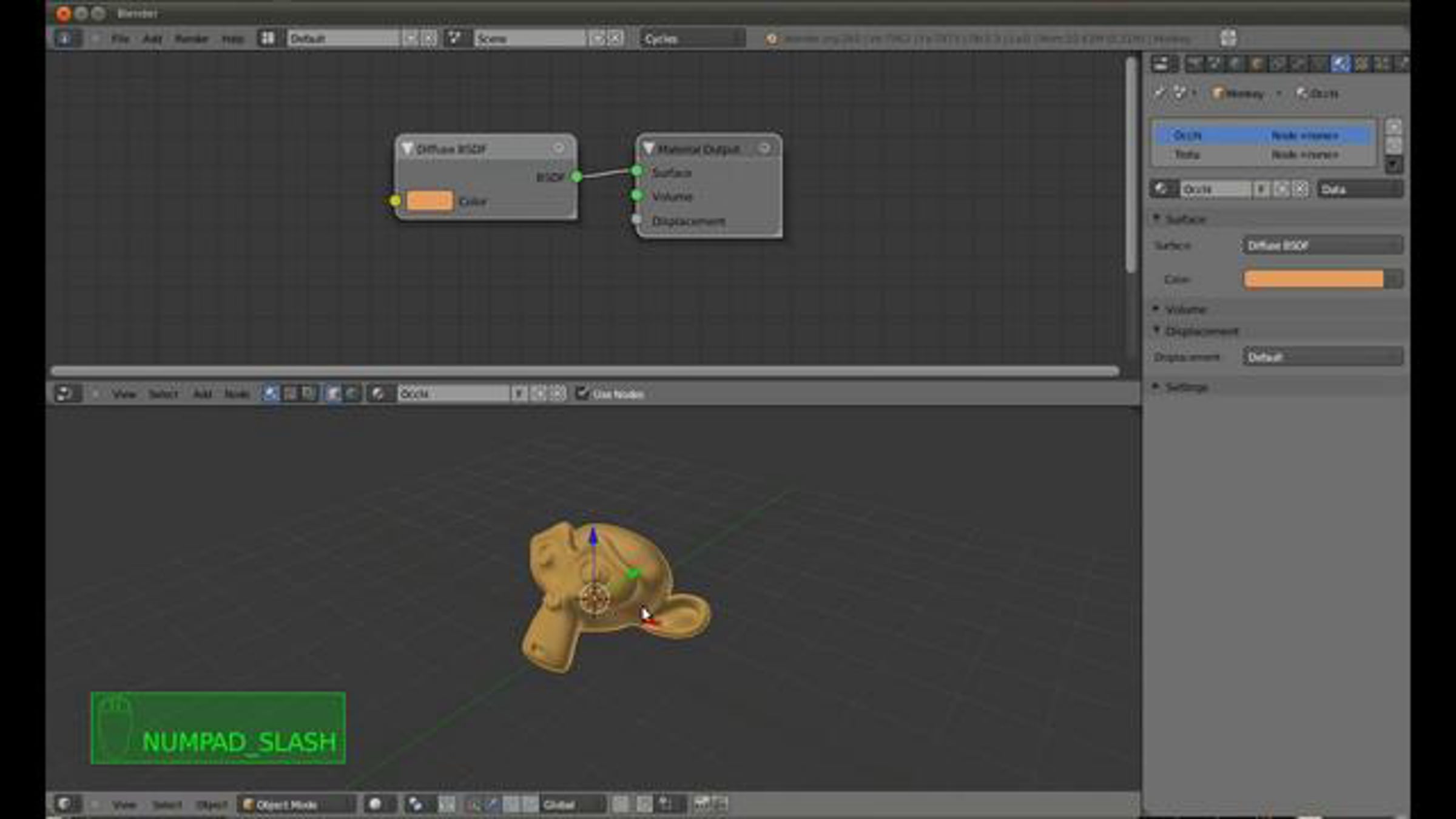Click the orange Color swatch in Surface panel
The height and width of the screenshot is (819, 1456).
1313,279
